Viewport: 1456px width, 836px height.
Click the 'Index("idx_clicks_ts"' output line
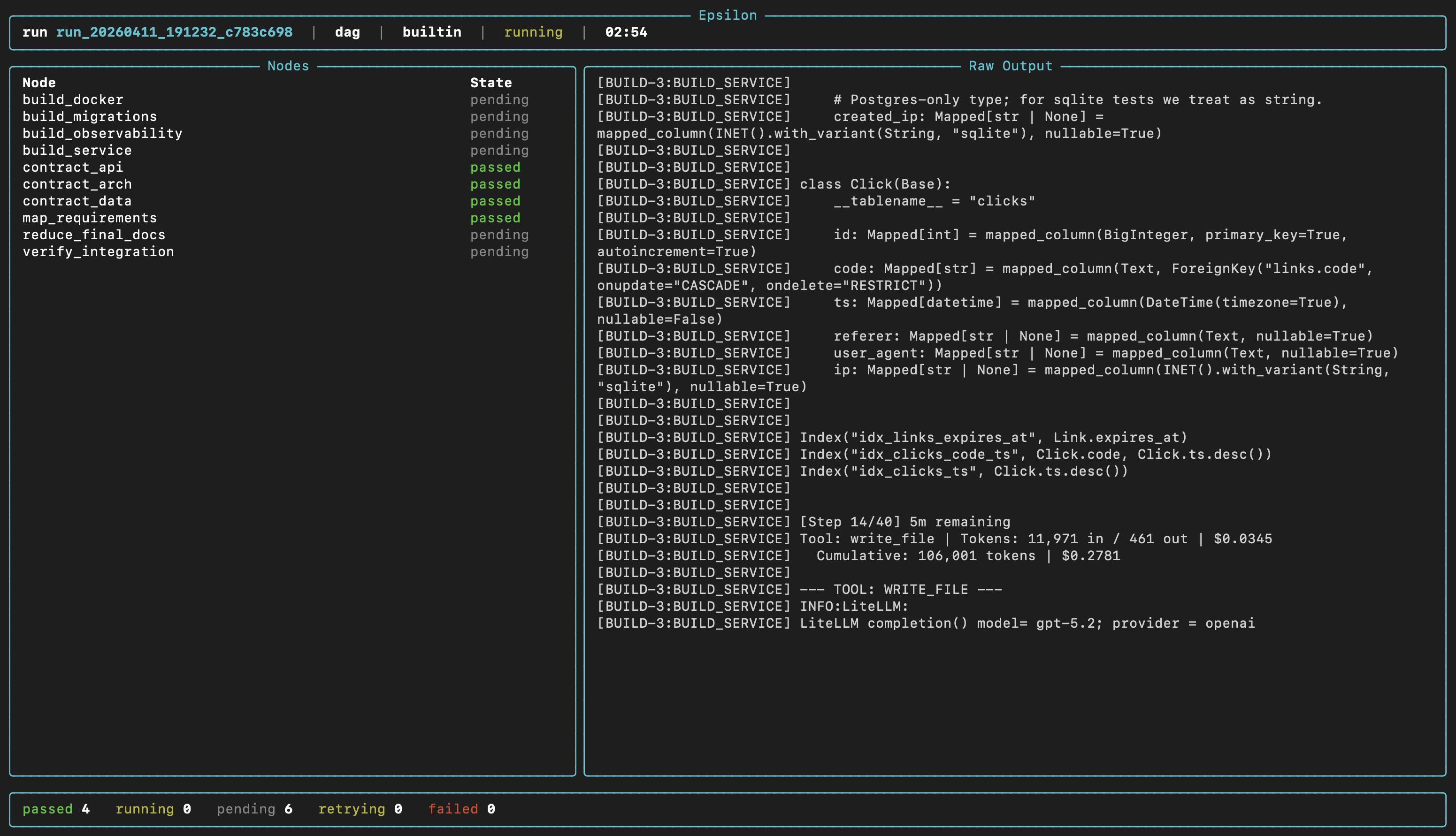[x=863, y=471]
